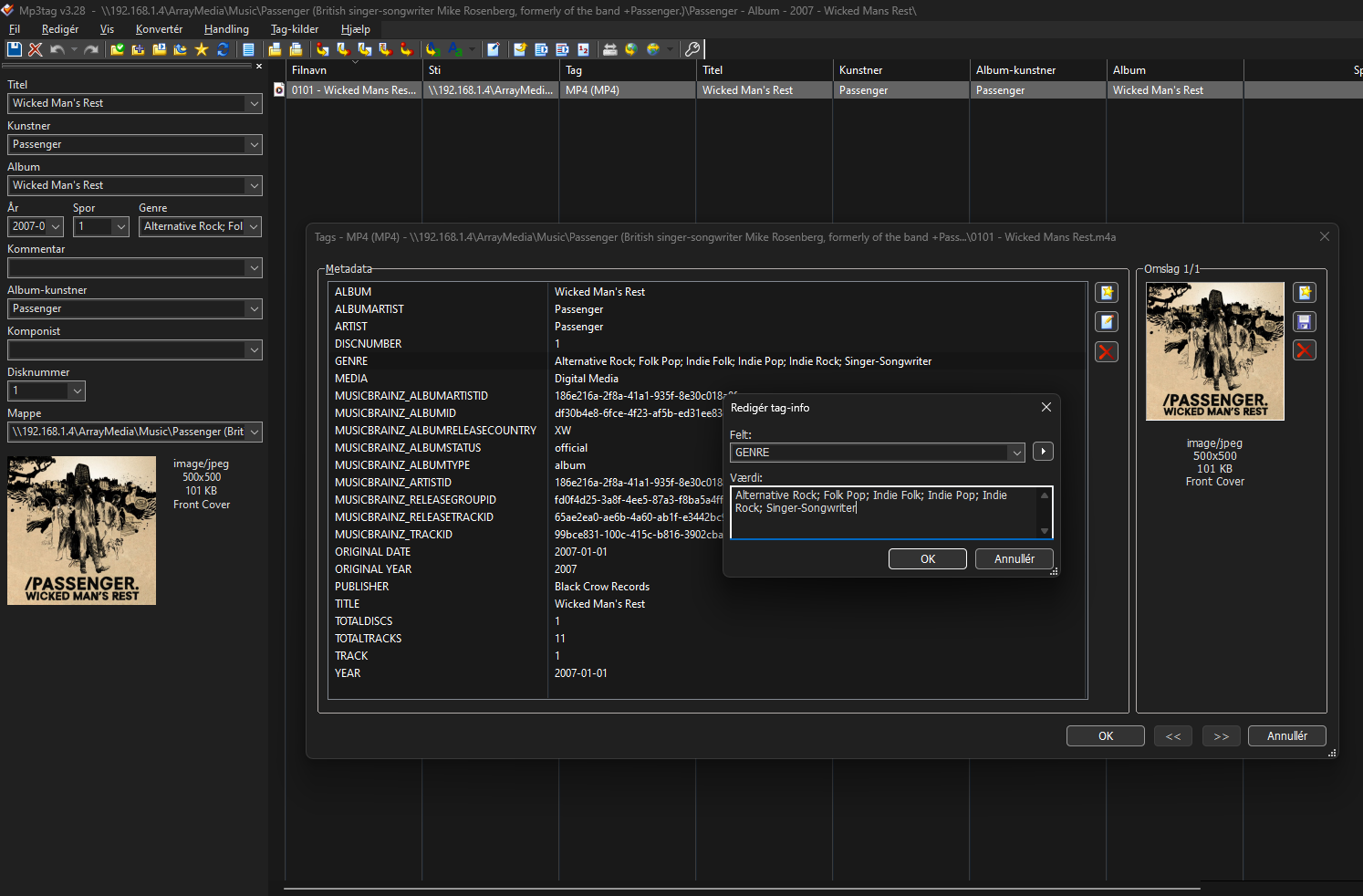Click the blue refresh arrows toolbar icon
Image resolution: width=1363 pixels, height=896 pixels.
[223, 49]
